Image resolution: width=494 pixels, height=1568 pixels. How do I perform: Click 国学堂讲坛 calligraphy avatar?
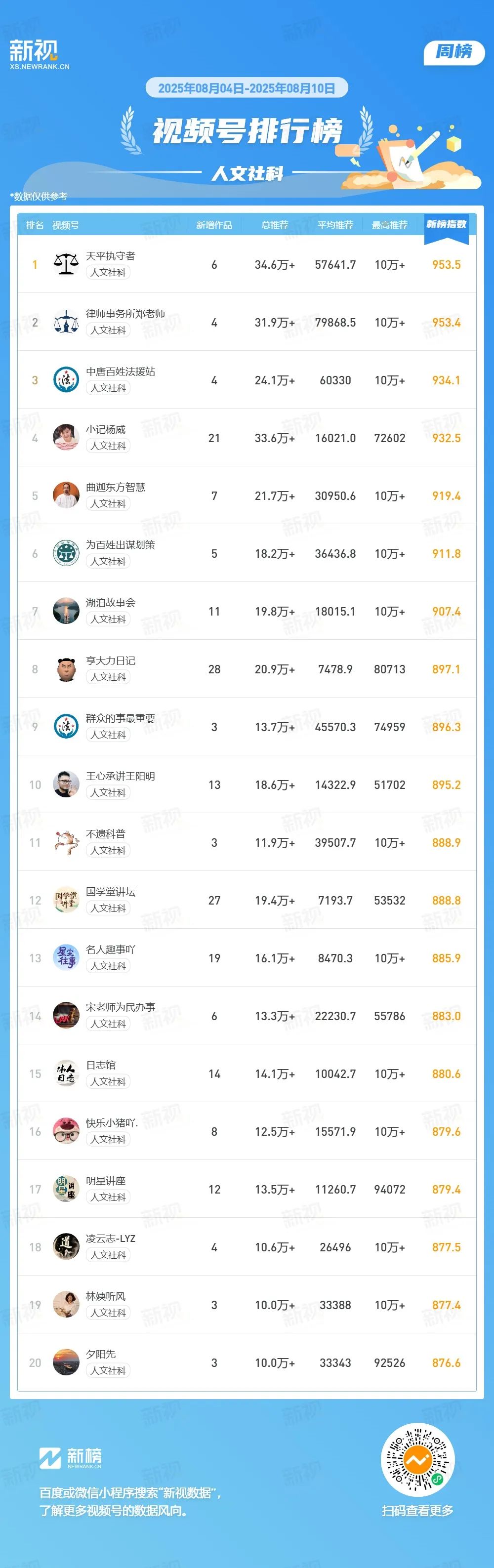click(x=66, y=900)
